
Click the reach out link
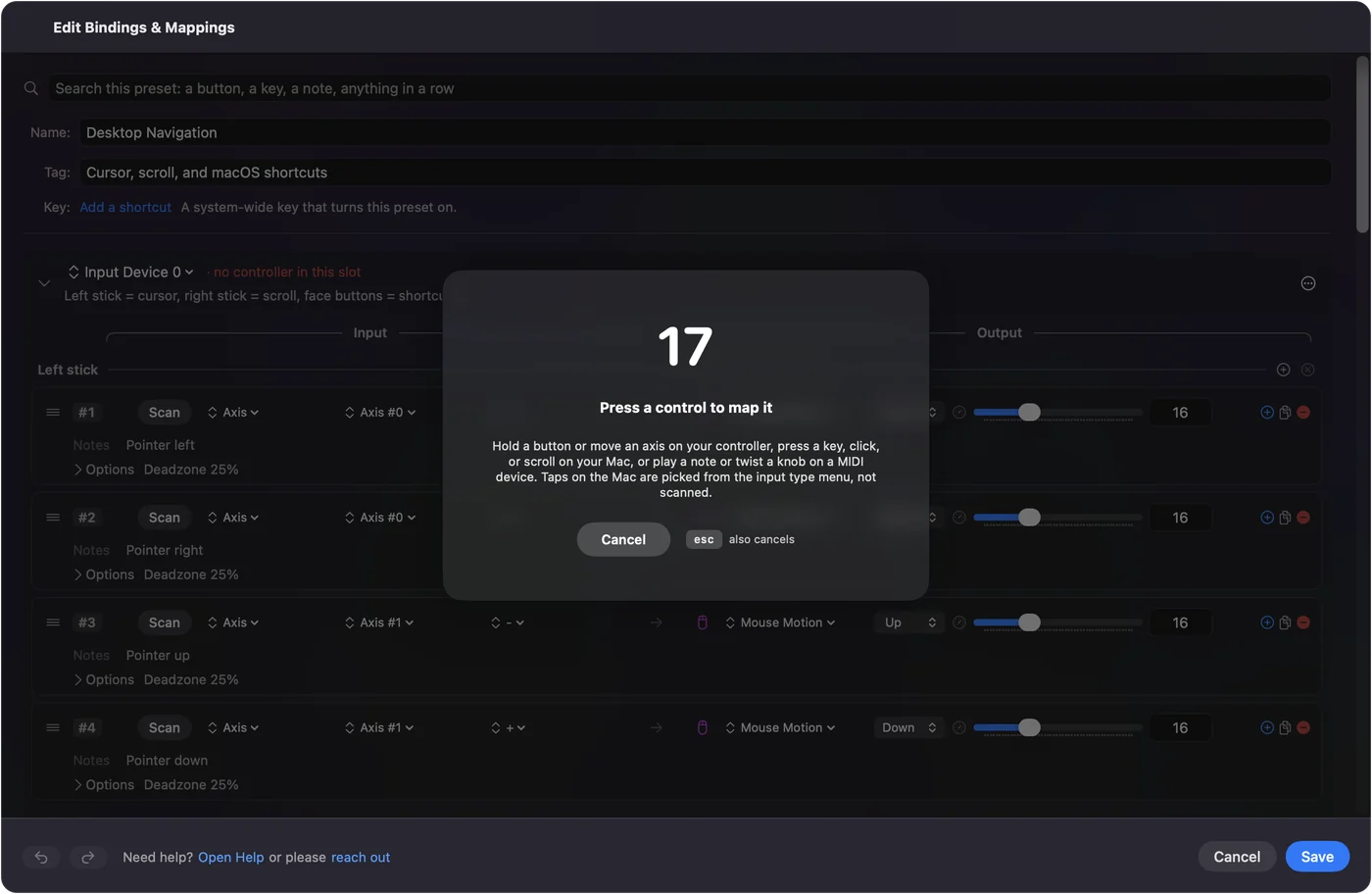pos(361,858)
